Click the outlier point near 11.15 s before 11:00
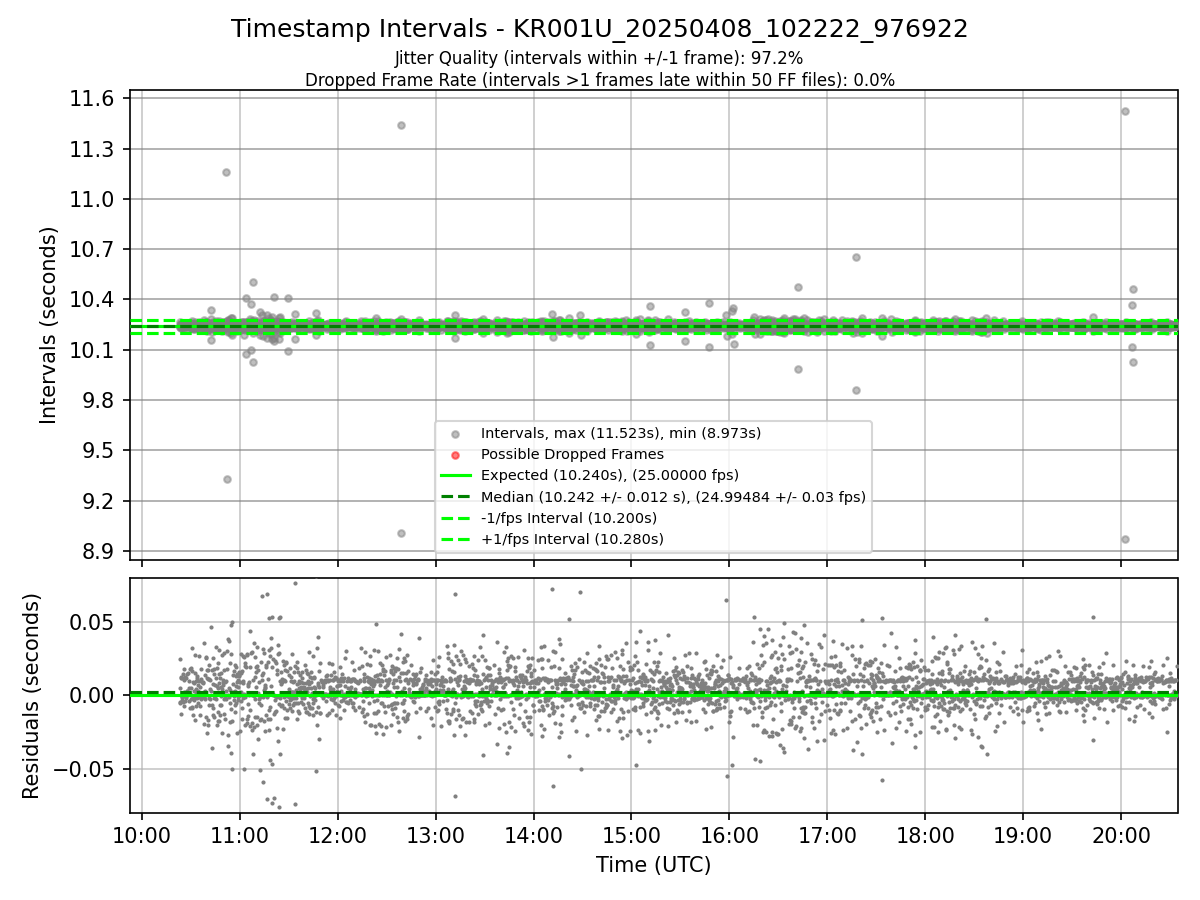Viewport: 1200px width, 900px height. (x=226, y=172)
